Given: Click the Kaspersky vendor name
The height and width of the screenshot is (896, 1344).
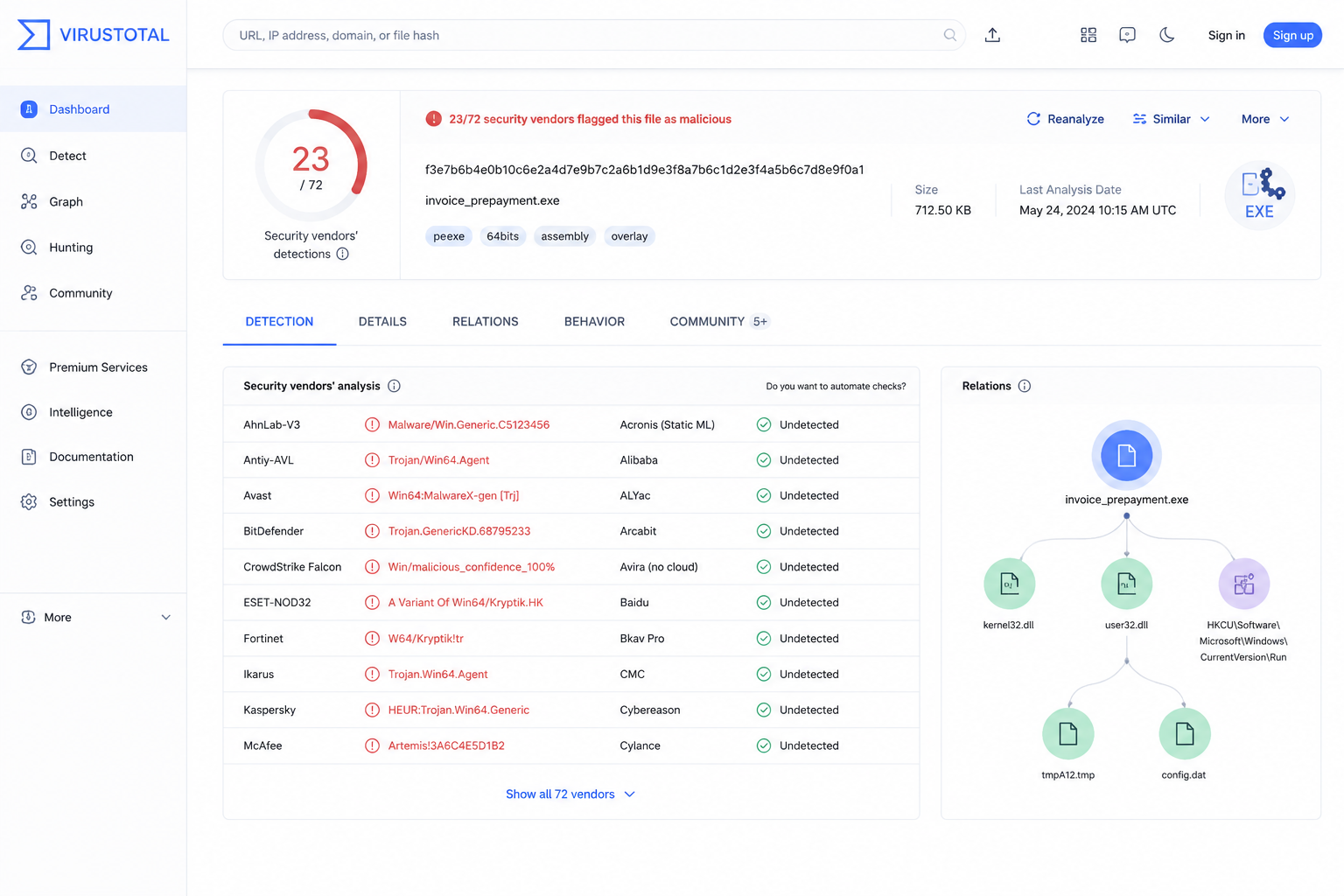Looking at the screenshot, I should point(269,710).
